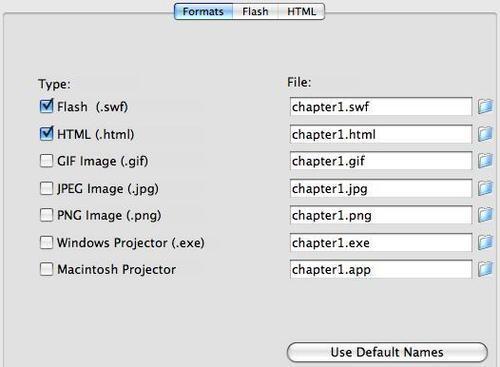500x367 pixels.
Task: Disable the HTML (.html) checkbox
Action: coord(46,134)
